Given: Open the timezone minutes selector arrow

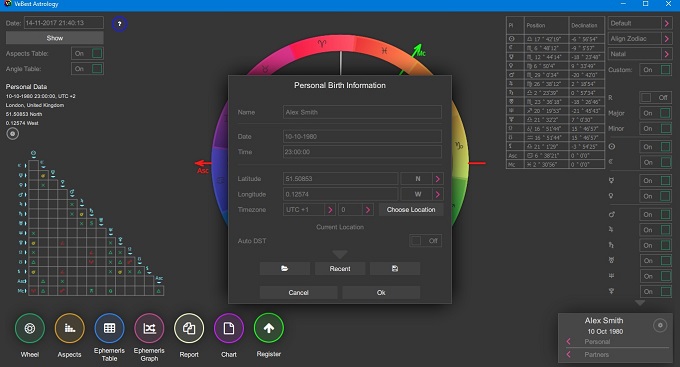Looking at the screenshot, I should point(368,210).
